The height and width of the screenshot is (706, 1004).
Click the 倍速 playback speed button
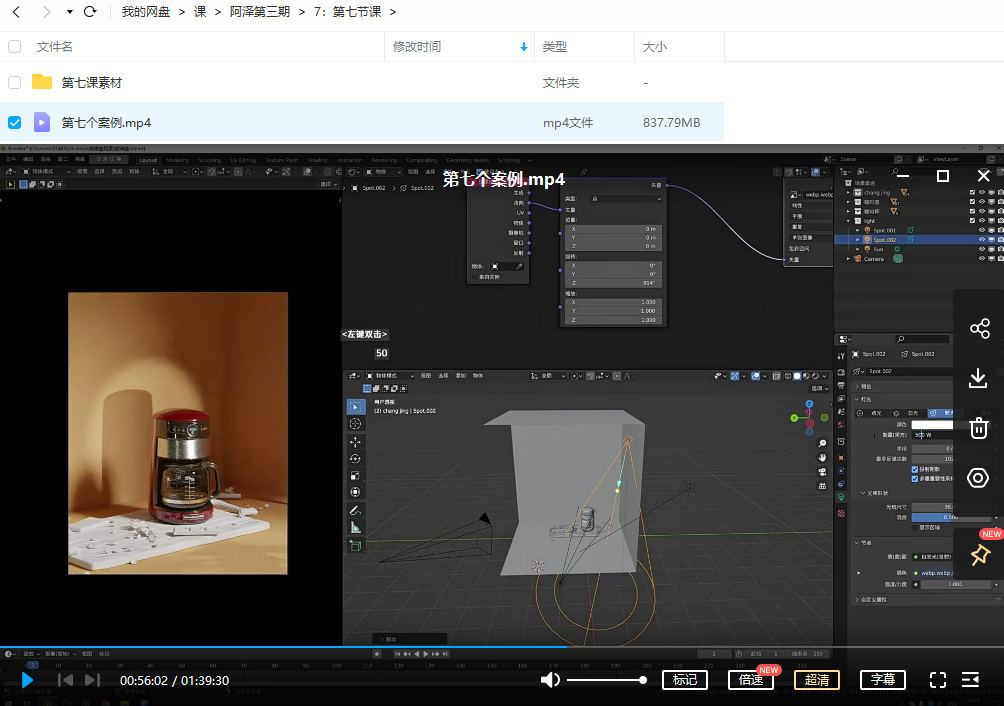750,680
